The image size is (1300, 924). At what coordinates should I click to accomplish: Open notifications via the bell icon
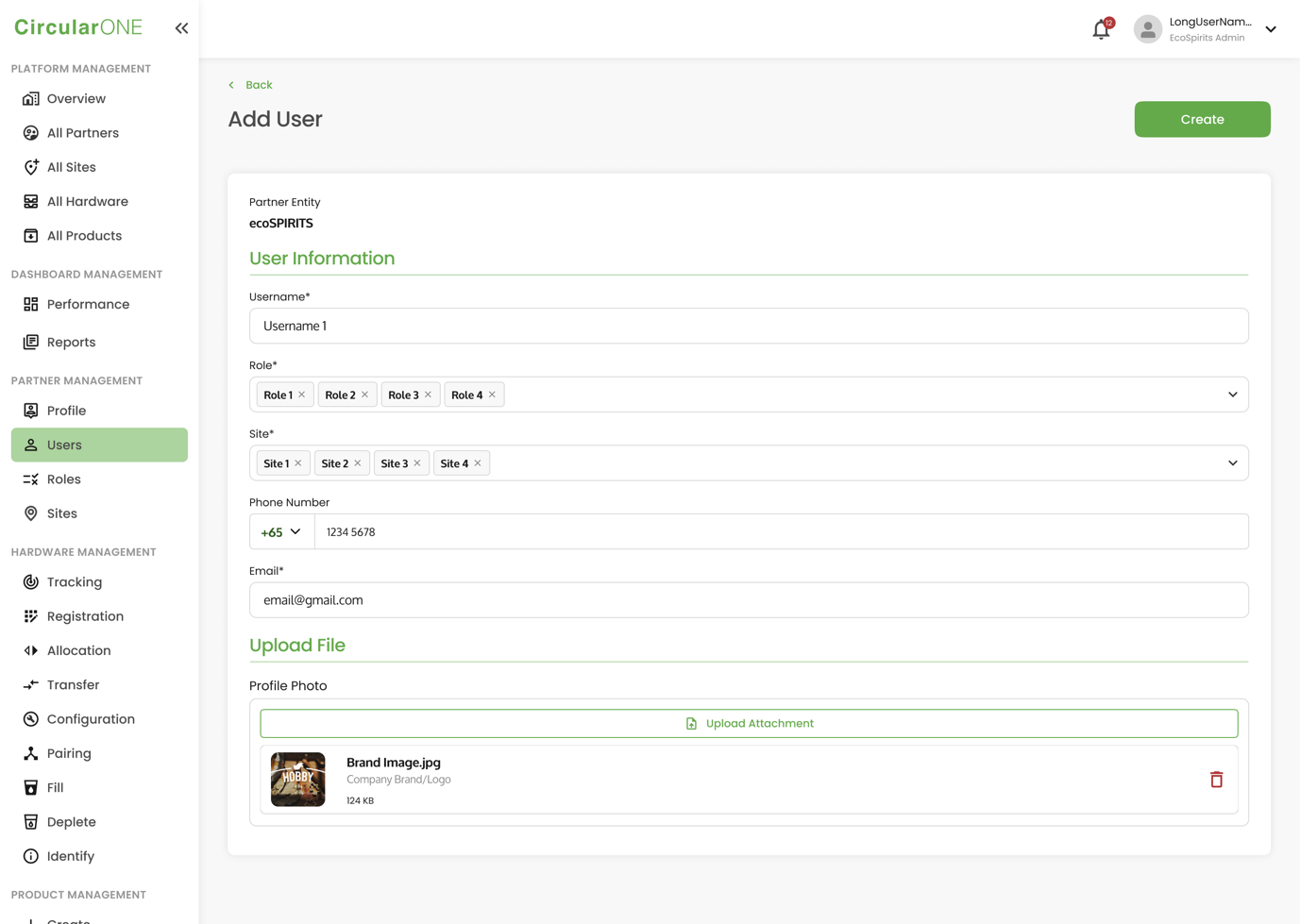[1102, 29]
